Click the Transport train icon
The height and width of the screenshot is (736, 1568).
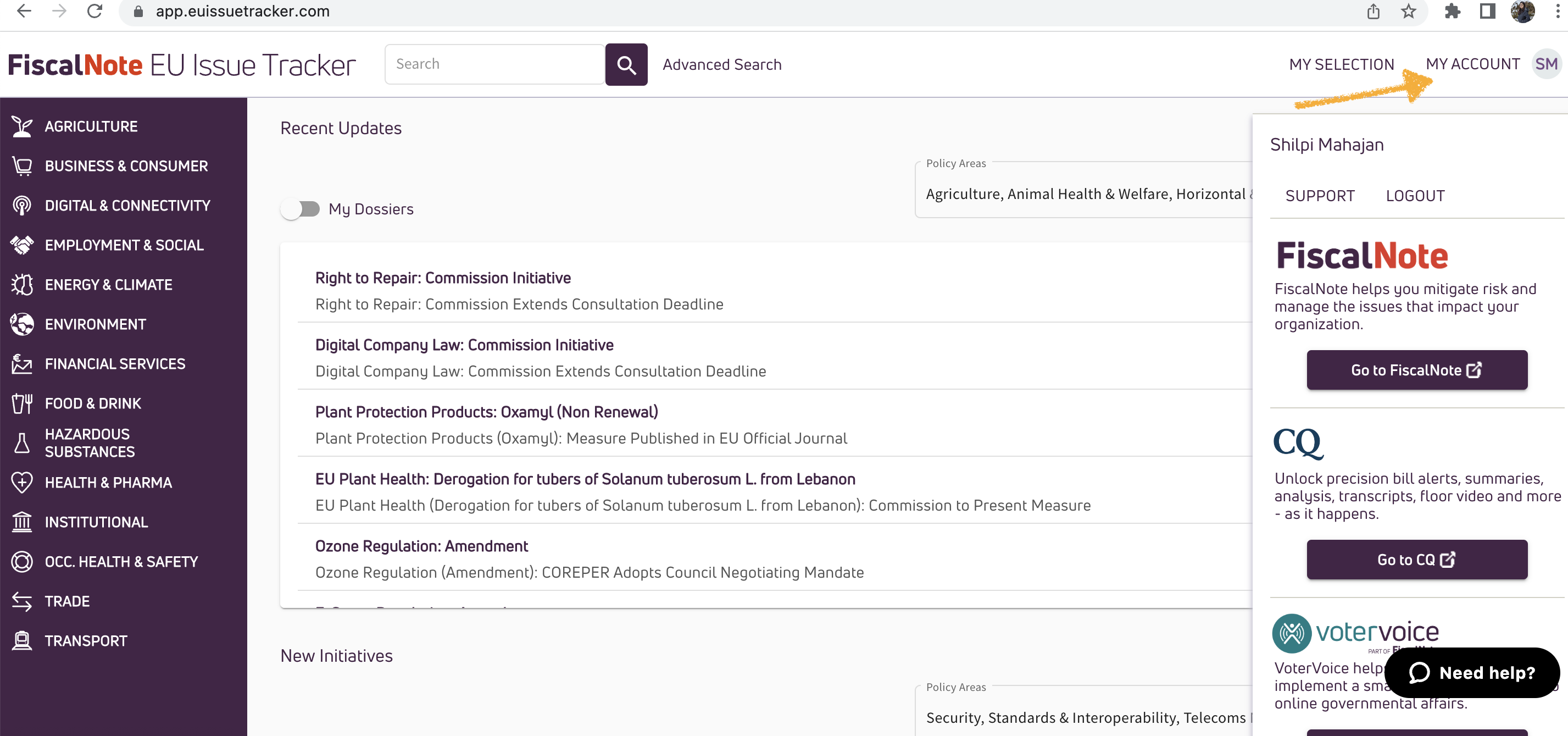pyautogui.click(x=22, y=641)
